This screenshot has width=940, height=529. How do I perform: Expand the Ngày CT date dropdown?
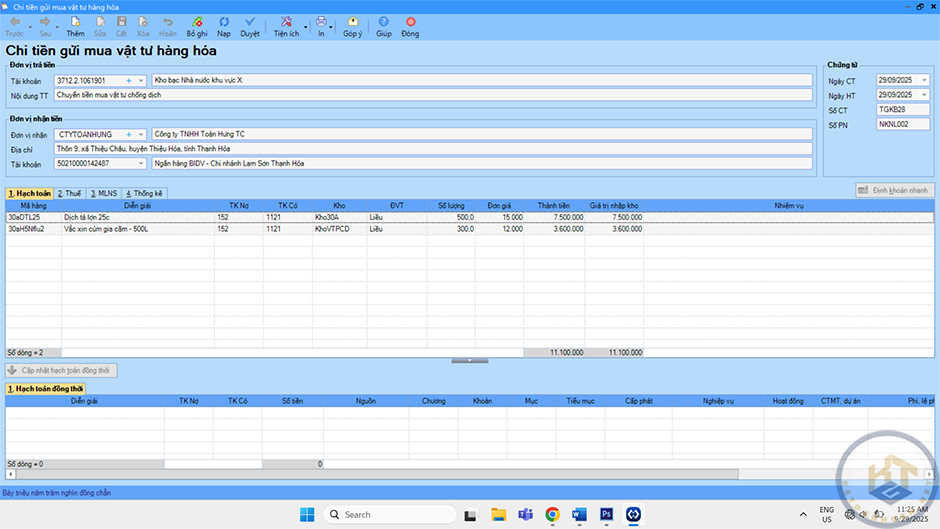(924, 80)
